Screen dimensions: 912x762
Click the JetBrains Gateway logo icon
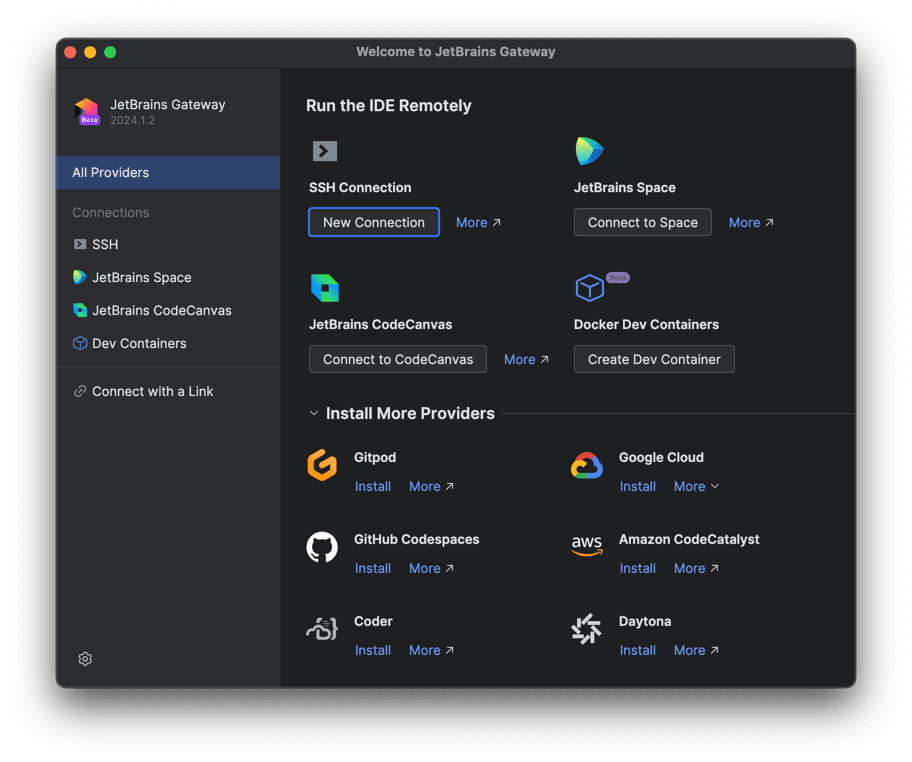(87, 111)
